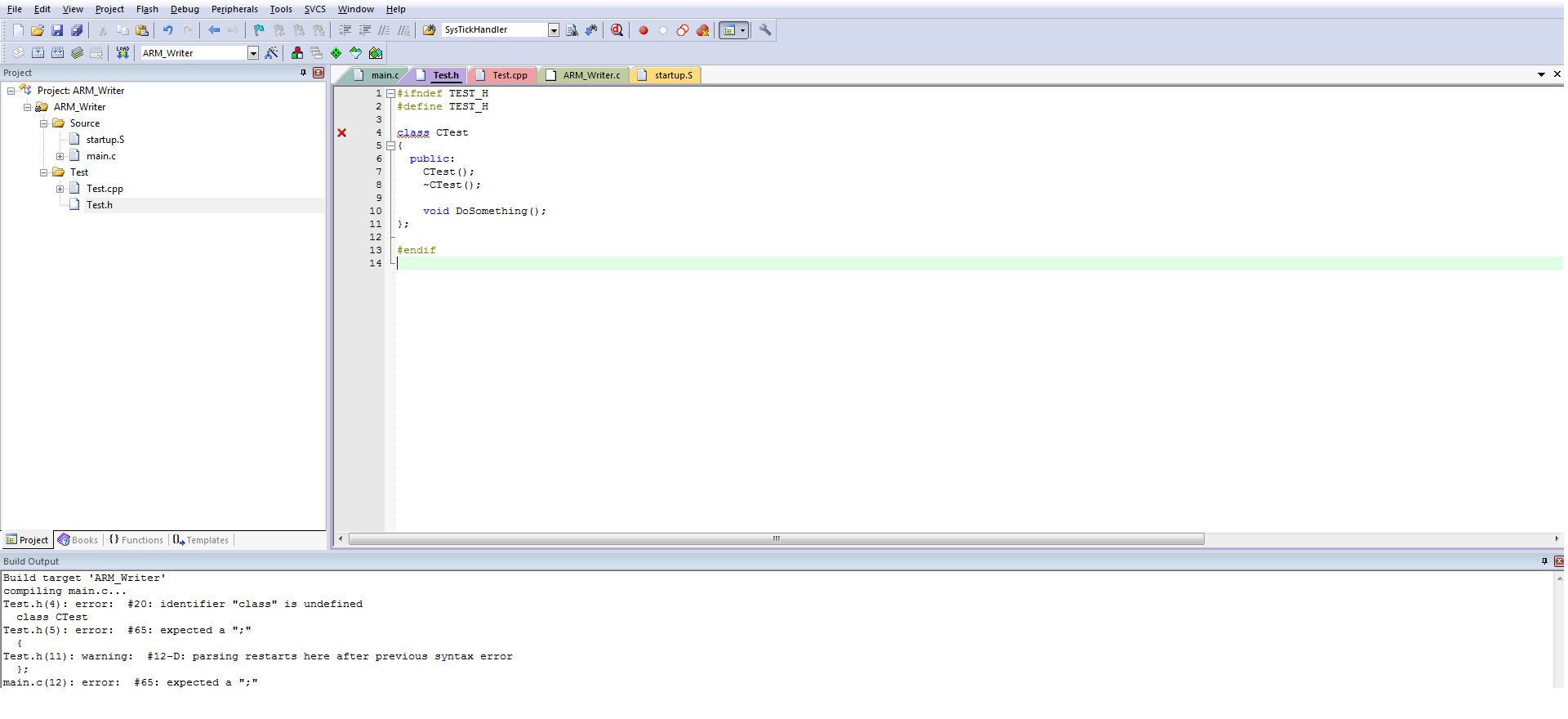Collapse the Test folder group
1568x719 pixels.
tap(43, 172)
